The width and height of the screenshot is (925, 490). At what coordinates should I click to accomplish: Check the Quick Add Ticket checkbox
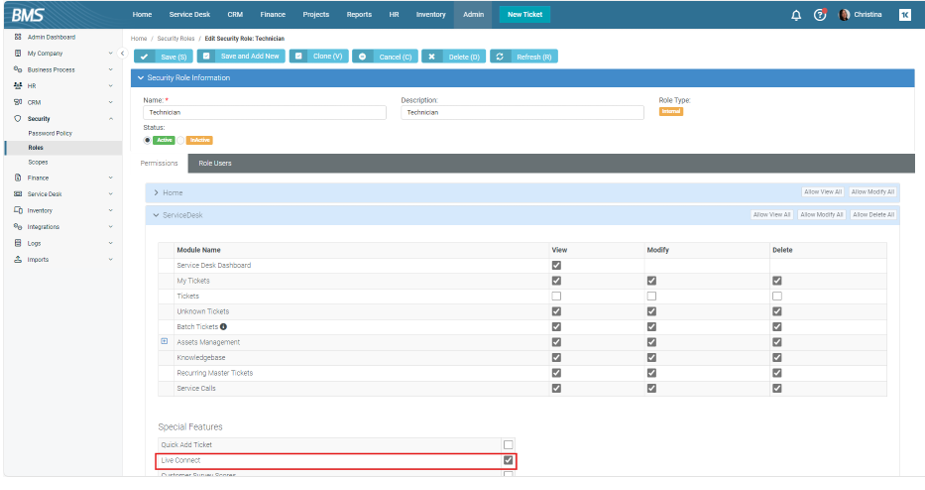508,445
